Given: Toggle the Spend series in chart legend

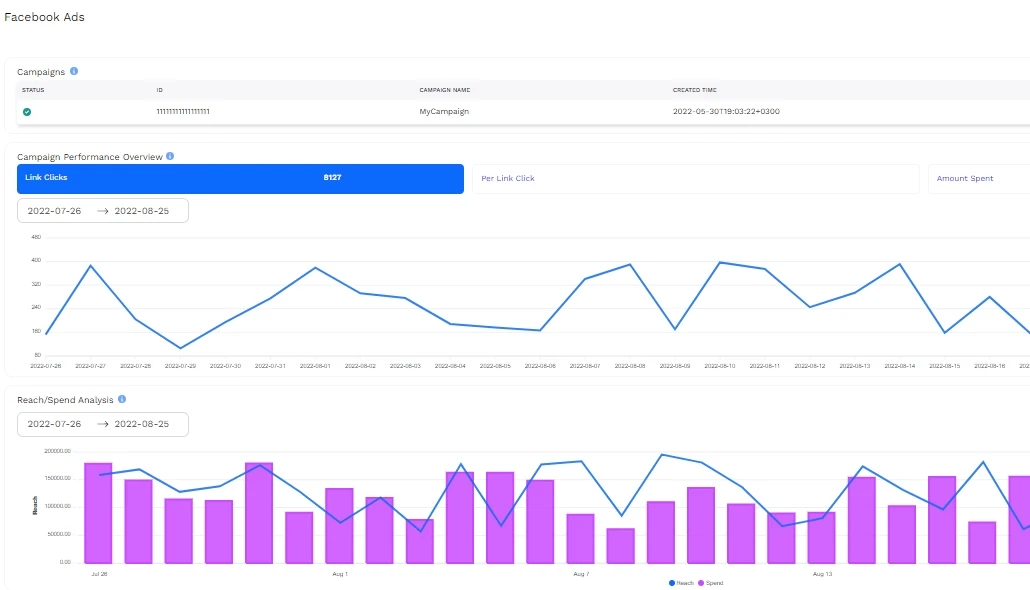Looking at the screenshot, I should 711,583.
